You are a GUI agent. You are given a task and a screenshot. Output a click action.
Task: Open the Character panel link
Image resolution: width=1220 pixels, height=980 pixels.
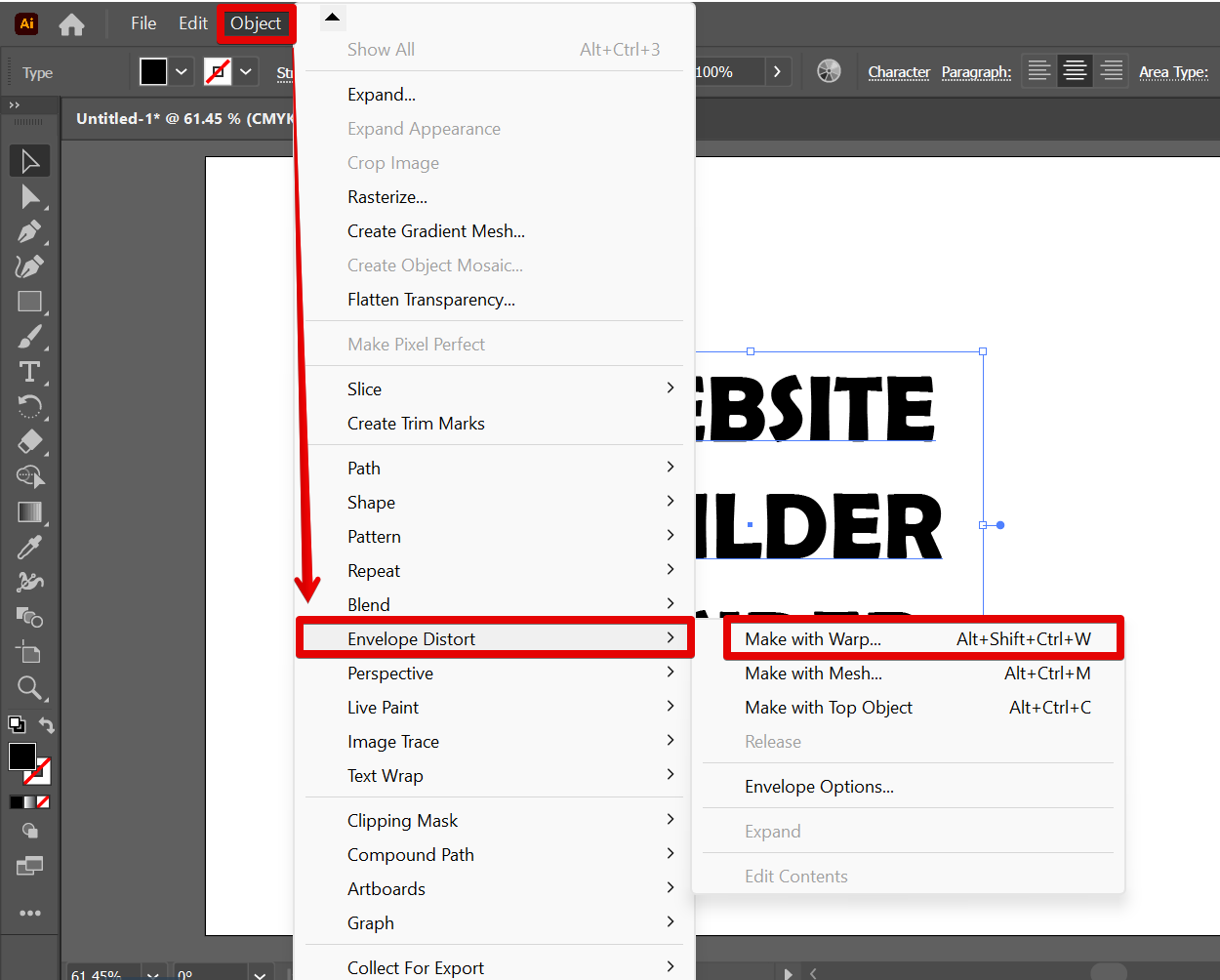[x=899, y=72]
